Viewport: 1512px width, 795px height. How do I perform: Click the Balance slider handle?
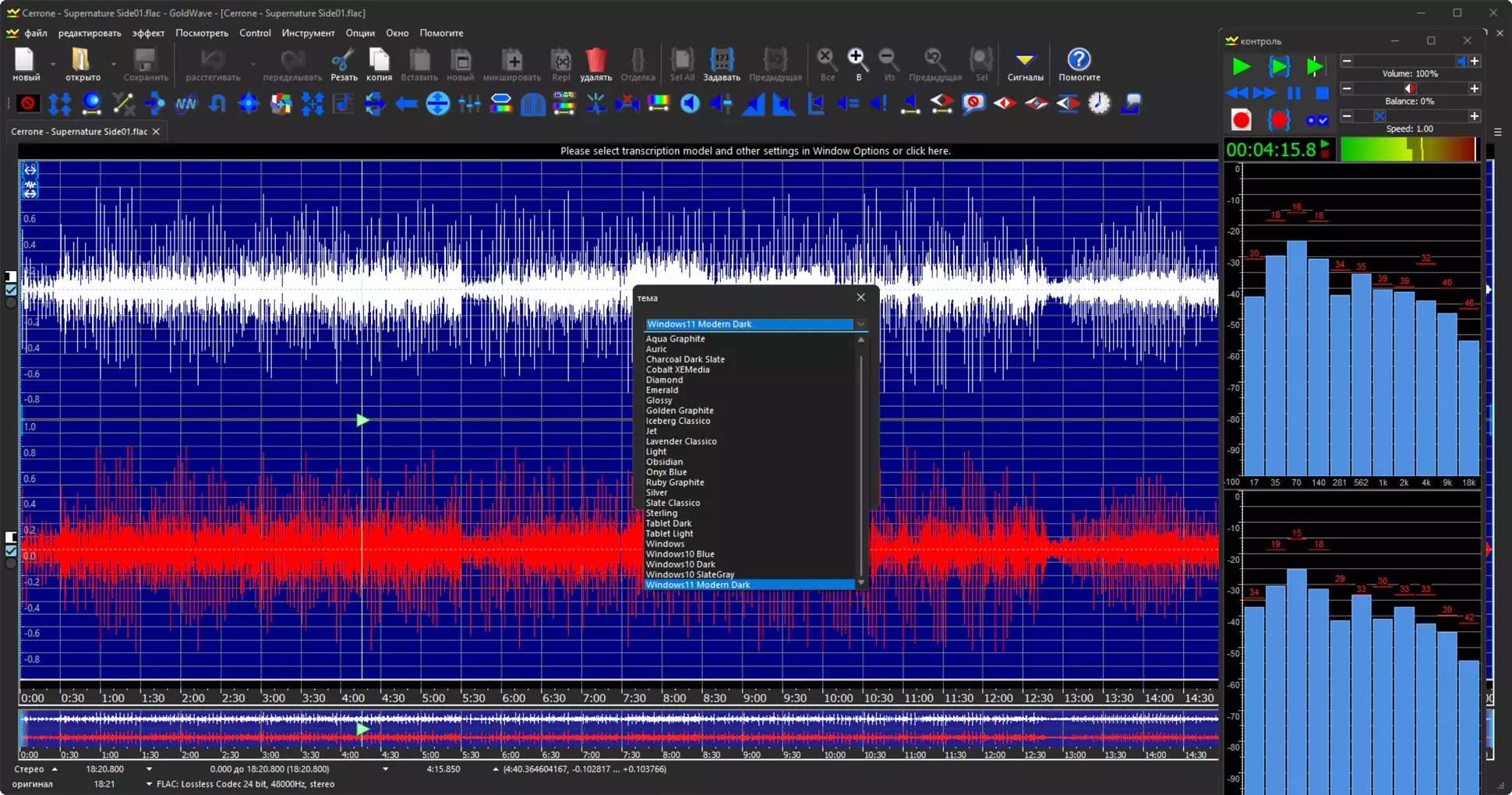tap(1409, 89)
